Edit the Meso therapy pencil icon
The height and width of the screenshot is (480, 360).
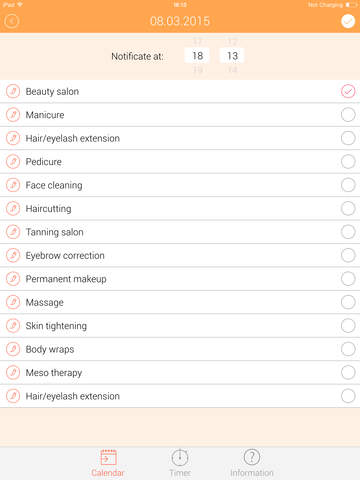(13, 373)
